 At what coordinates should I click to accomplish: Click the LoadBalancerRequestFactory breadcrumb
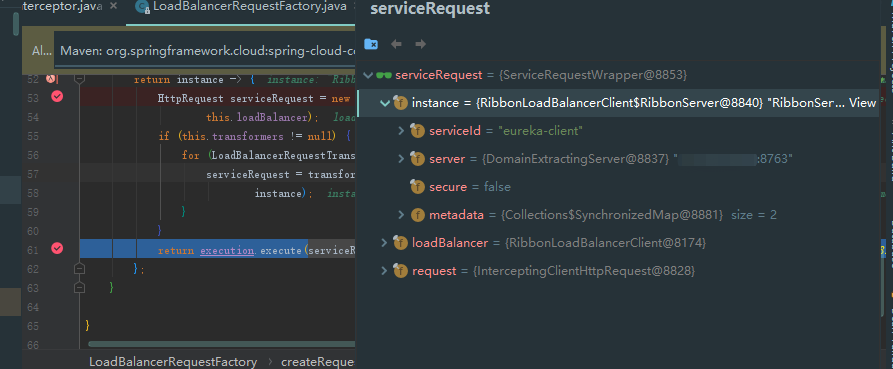click(x=173, y=362)
